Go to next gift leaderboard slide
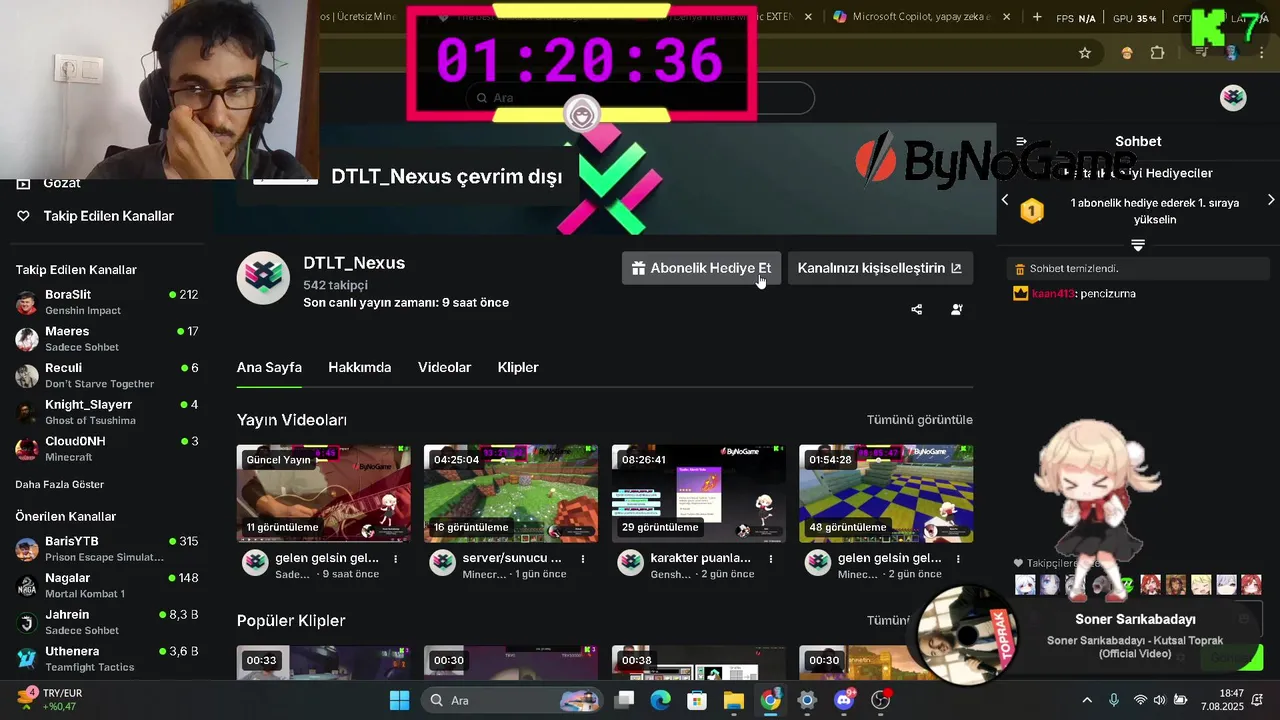1280x720 pixels. 1271,200
